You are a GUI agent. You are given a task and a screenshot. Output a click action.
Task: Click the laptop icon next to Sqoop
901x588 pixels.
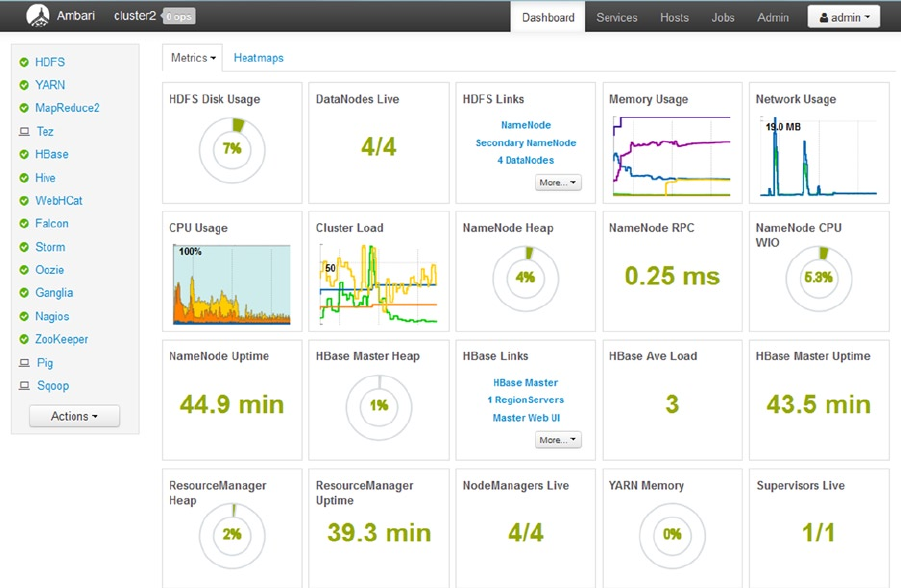(24, 386)
